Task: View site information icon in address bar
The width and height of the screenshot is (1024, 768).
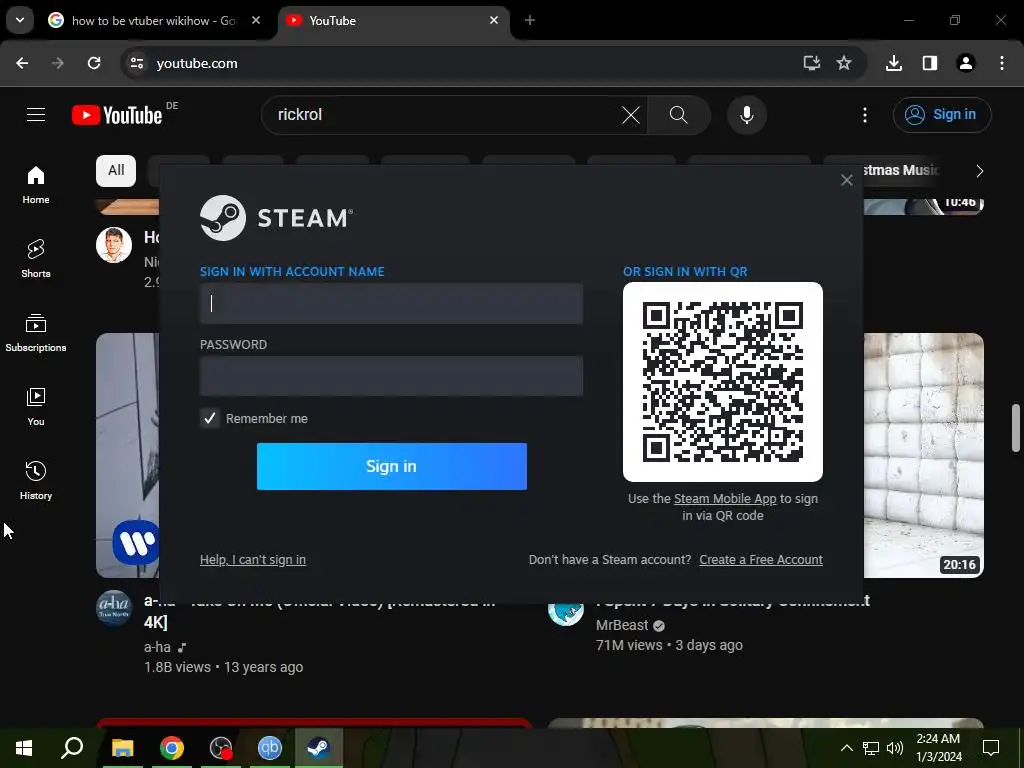Action: tap(136, 63)
